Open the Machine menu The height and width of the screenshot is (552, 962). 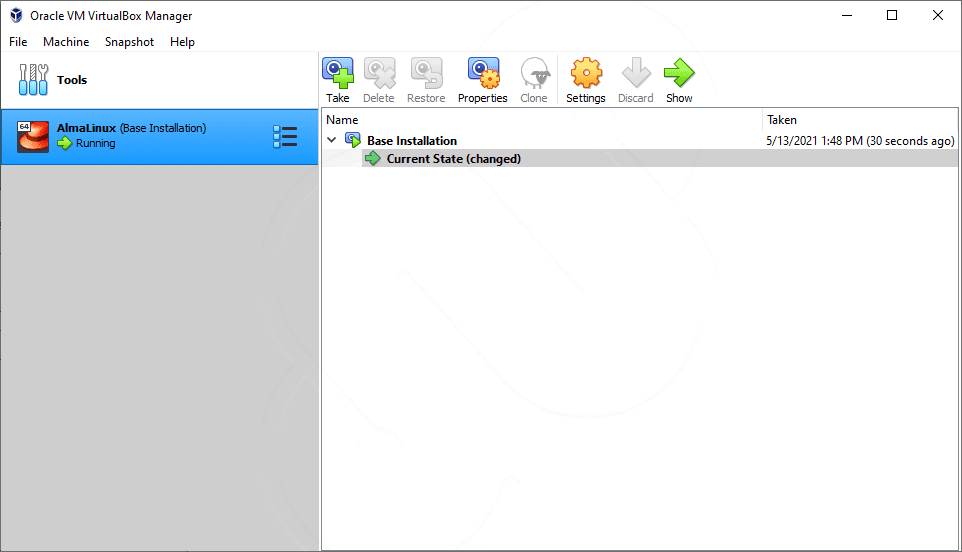tap(66, 42)
